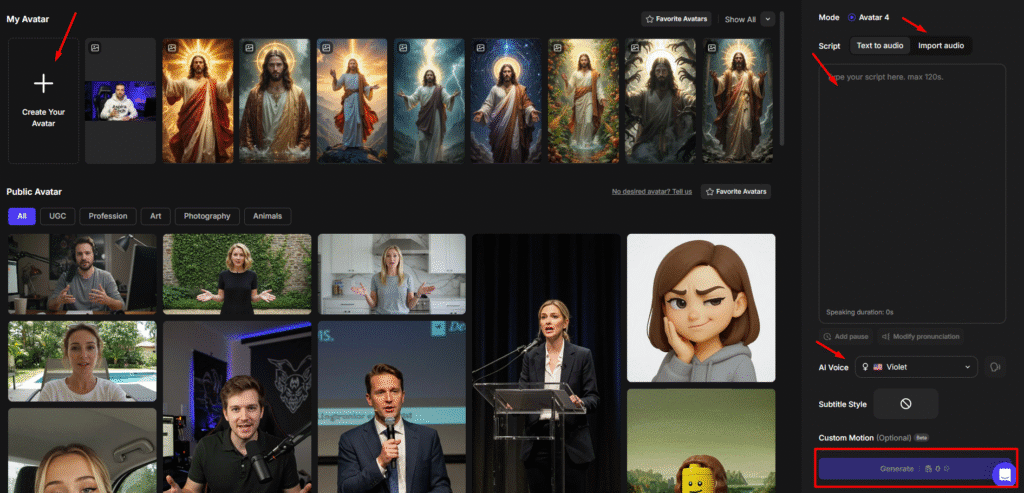The height and width of the screenshot is (493, 1024).
Task: Switch script mode to Import audio
Action: 941,45
